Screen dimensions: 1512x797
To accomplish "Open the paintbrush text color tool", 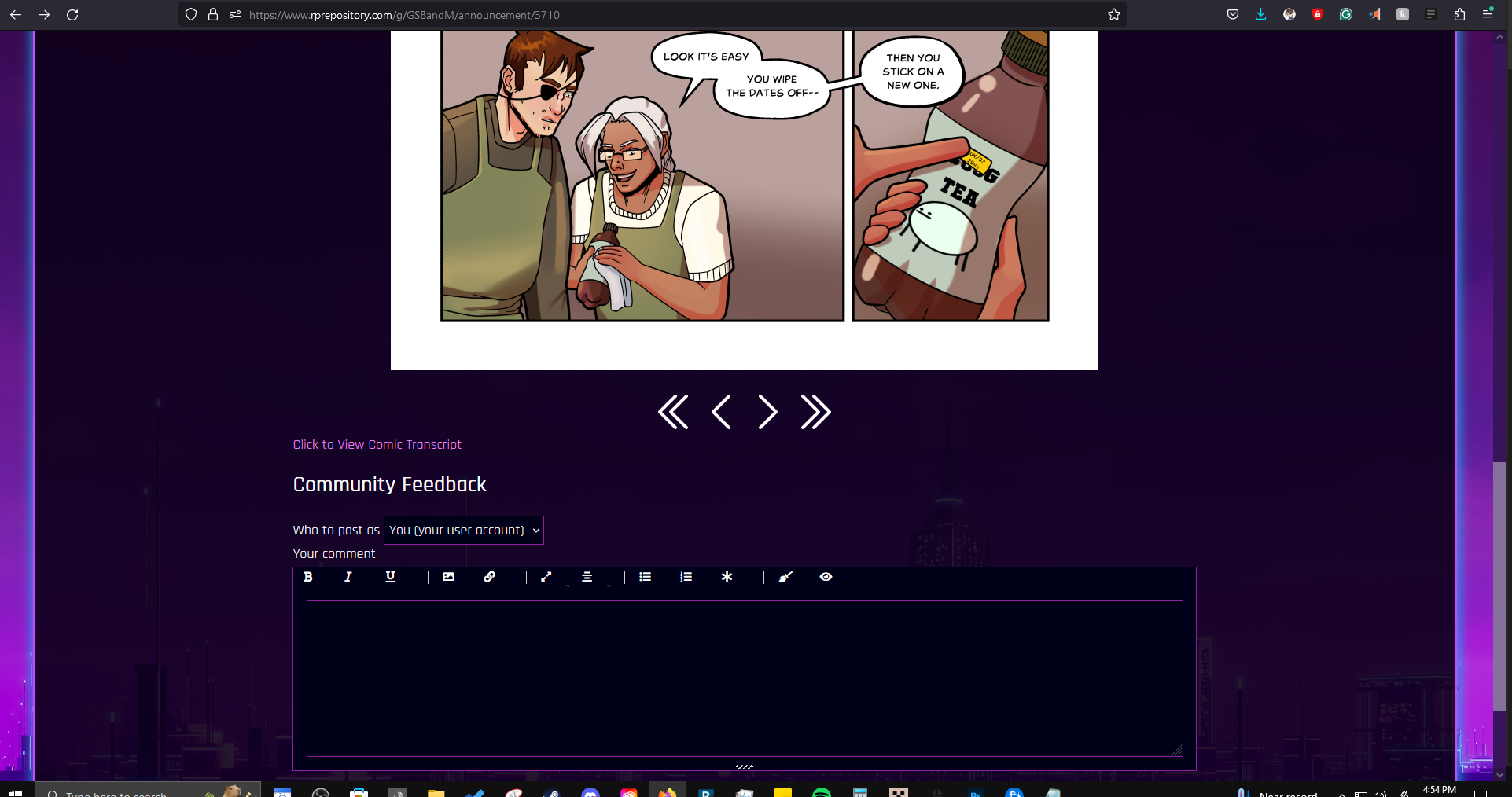I will point(785,577).
